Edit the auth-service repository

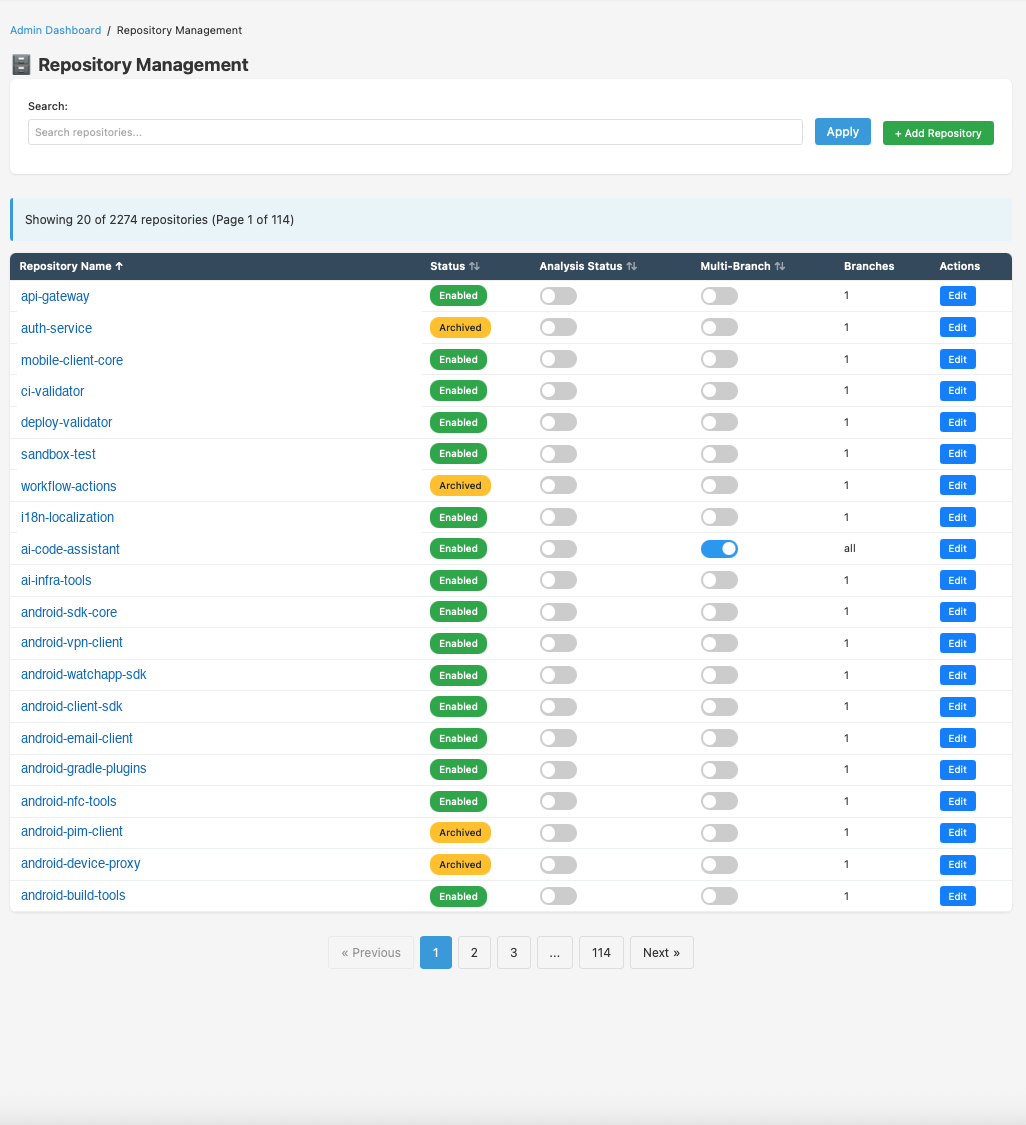[957, 328]
